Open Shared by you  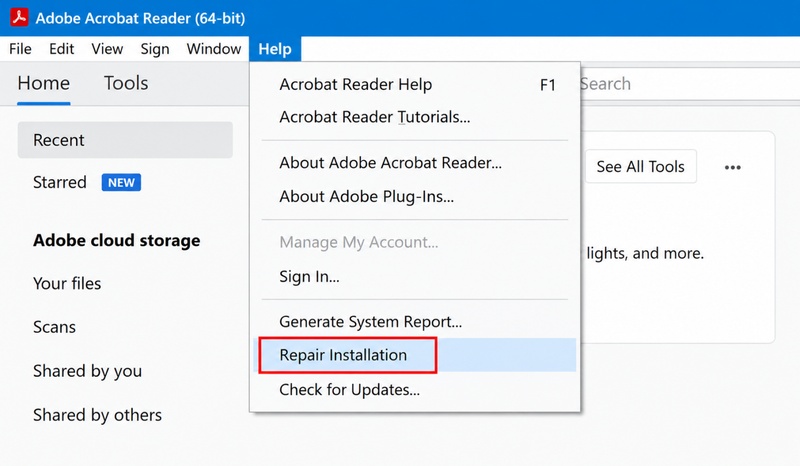87,371
